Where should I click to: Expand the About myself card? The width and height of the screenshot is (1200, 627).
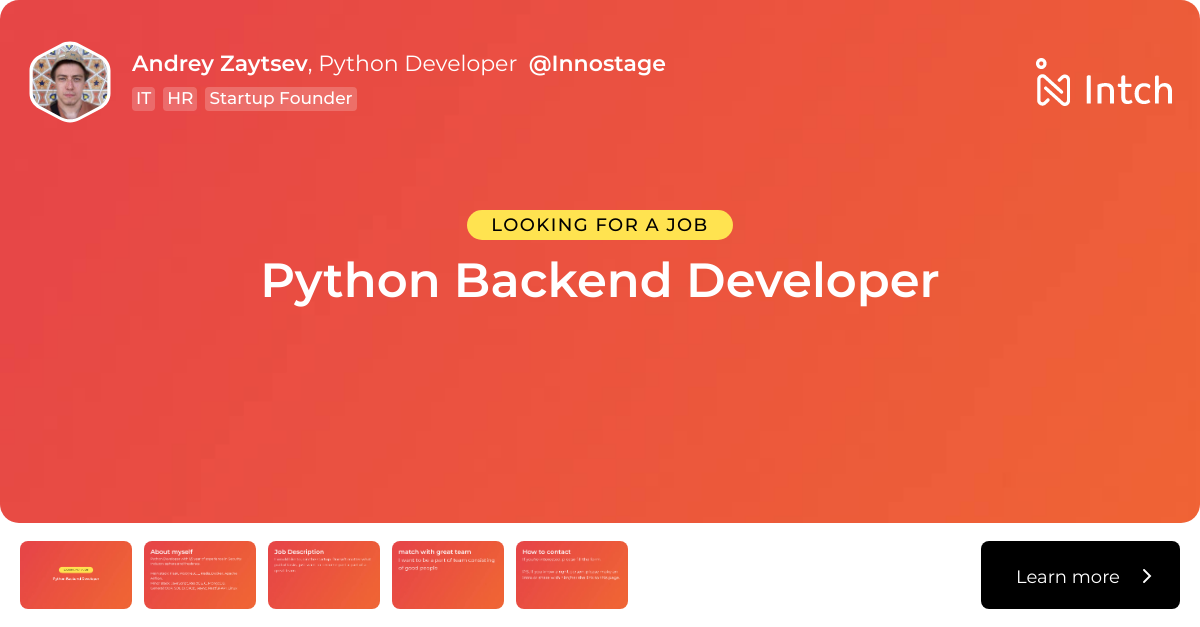(200, 575)
